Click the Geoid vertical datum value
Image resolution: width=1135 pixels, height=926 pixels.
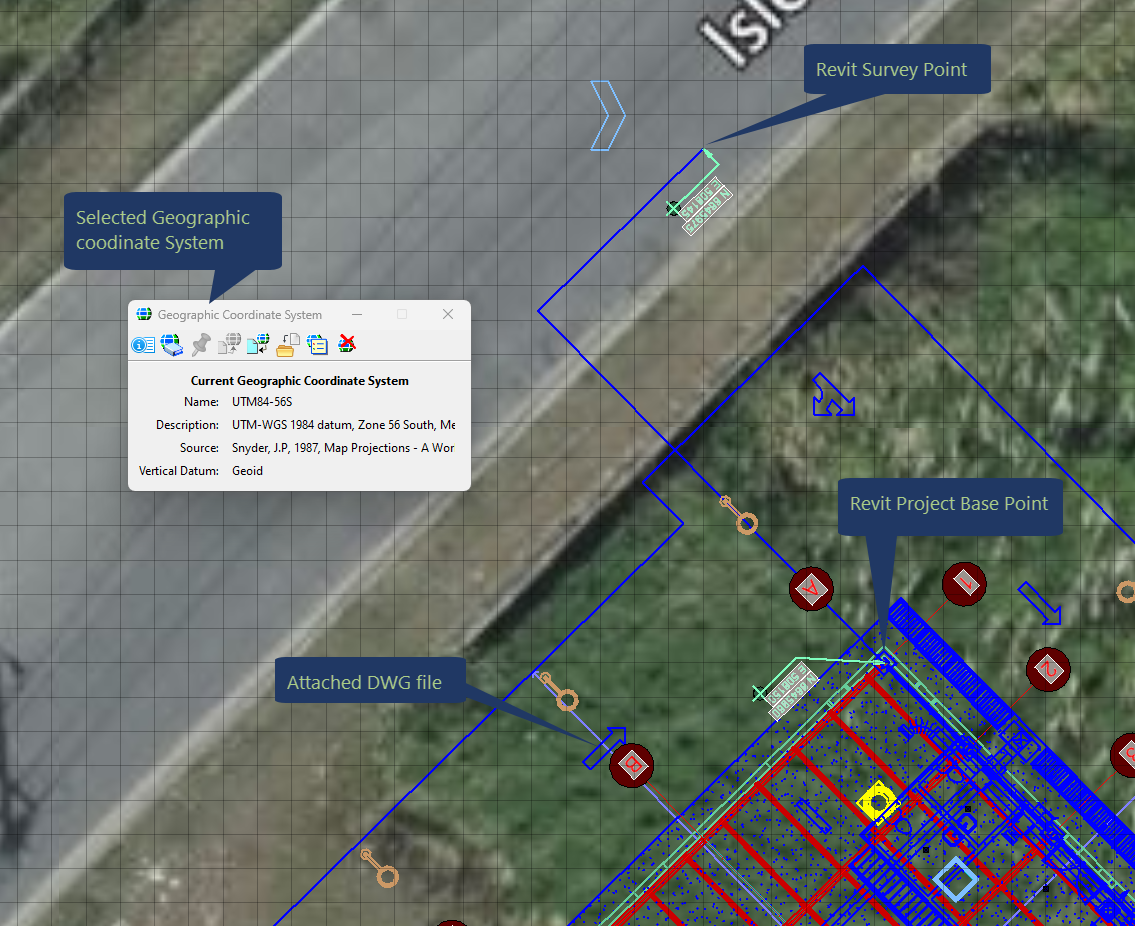point(247,470)
